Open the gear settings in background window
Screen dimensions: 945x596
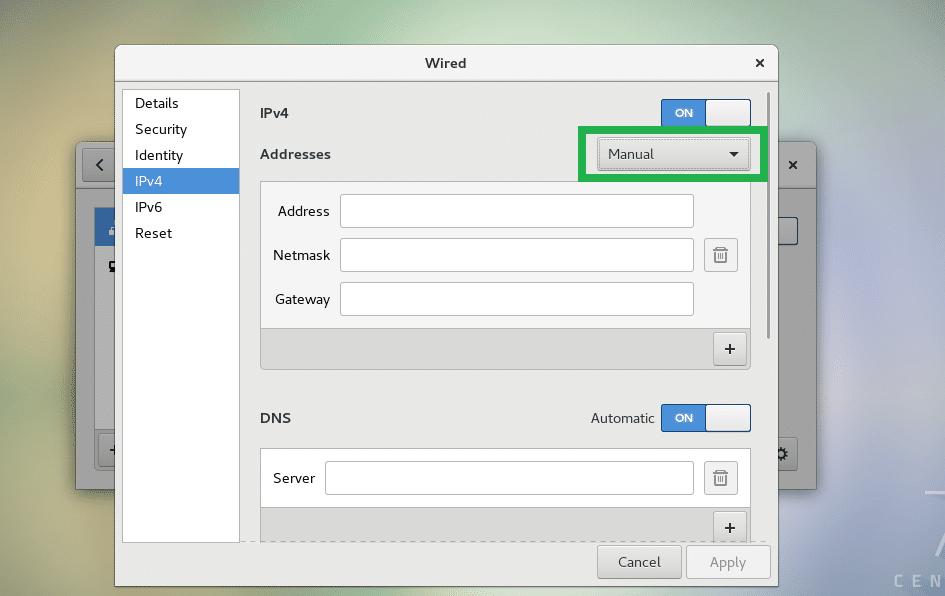coord(781,453)
